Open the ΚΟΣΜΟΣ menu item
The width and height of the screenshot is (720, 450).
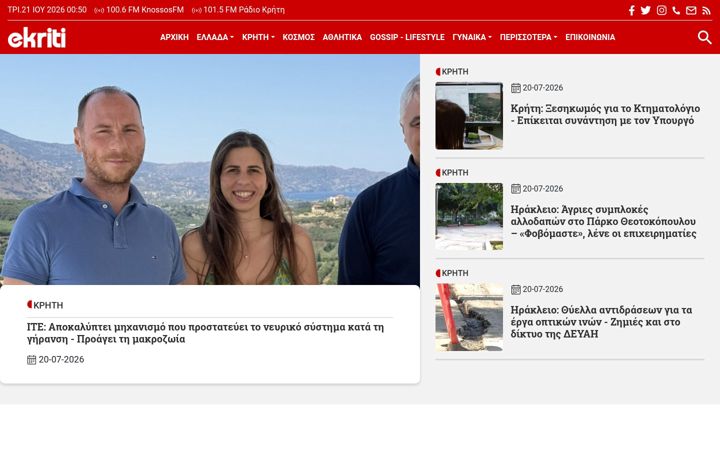coord(298,37)
